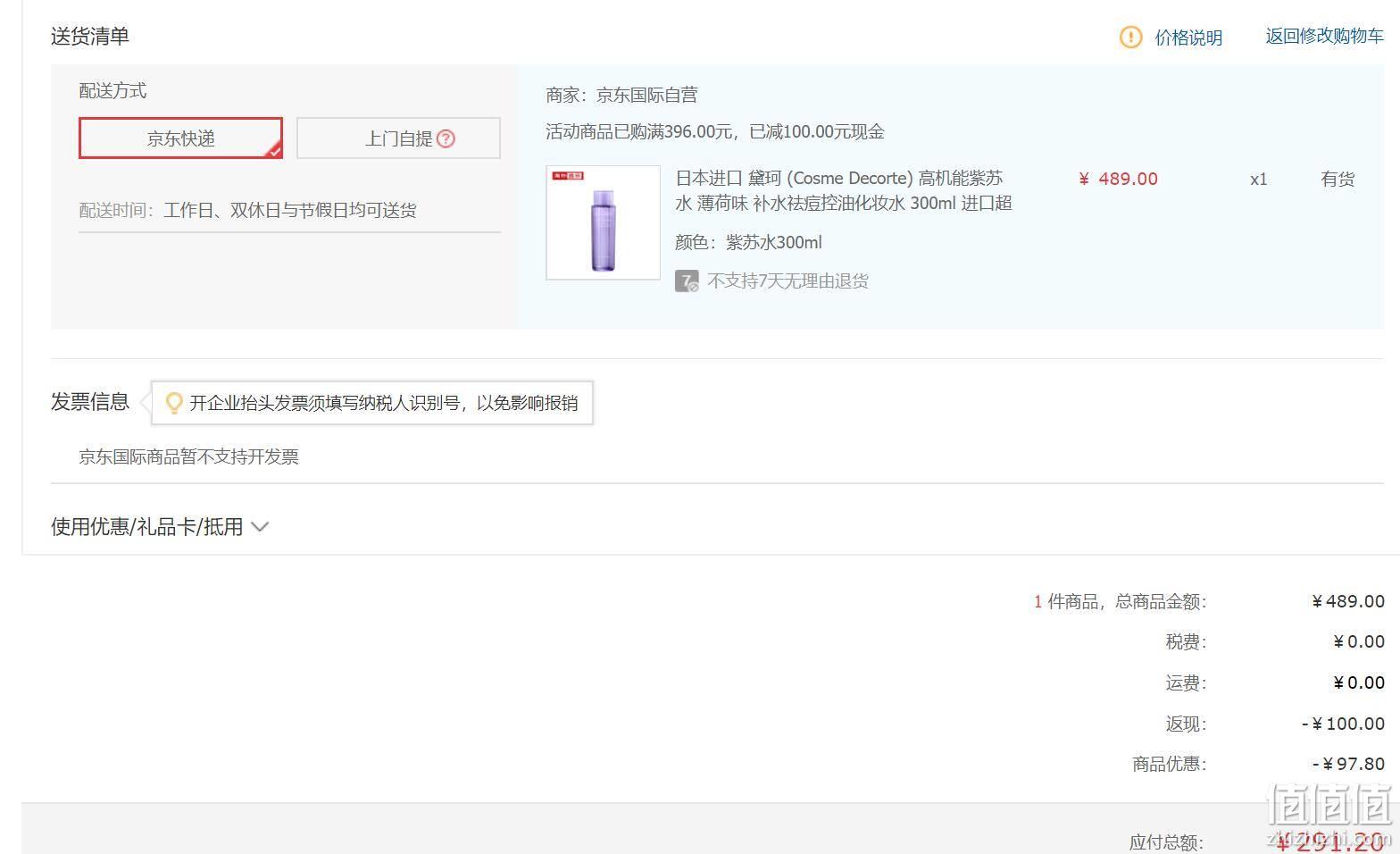
Task: Go back via 返回修改购物车 link
Action: [x=1324, y=36]
